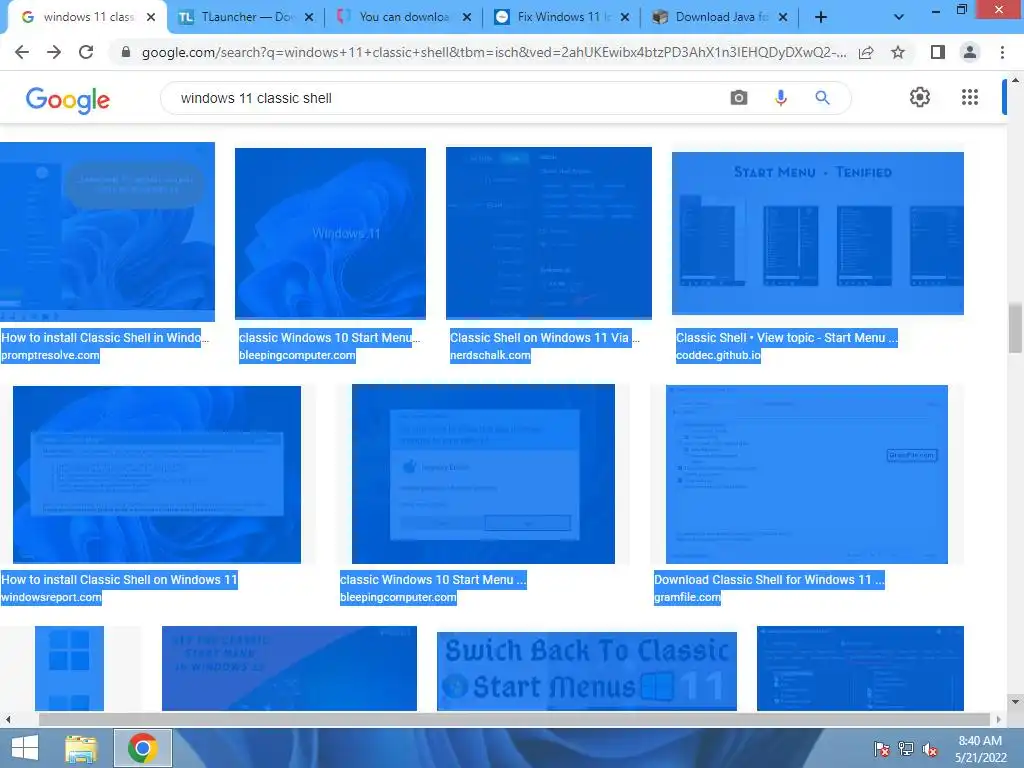Visit coddec.github.io source link

718,355
